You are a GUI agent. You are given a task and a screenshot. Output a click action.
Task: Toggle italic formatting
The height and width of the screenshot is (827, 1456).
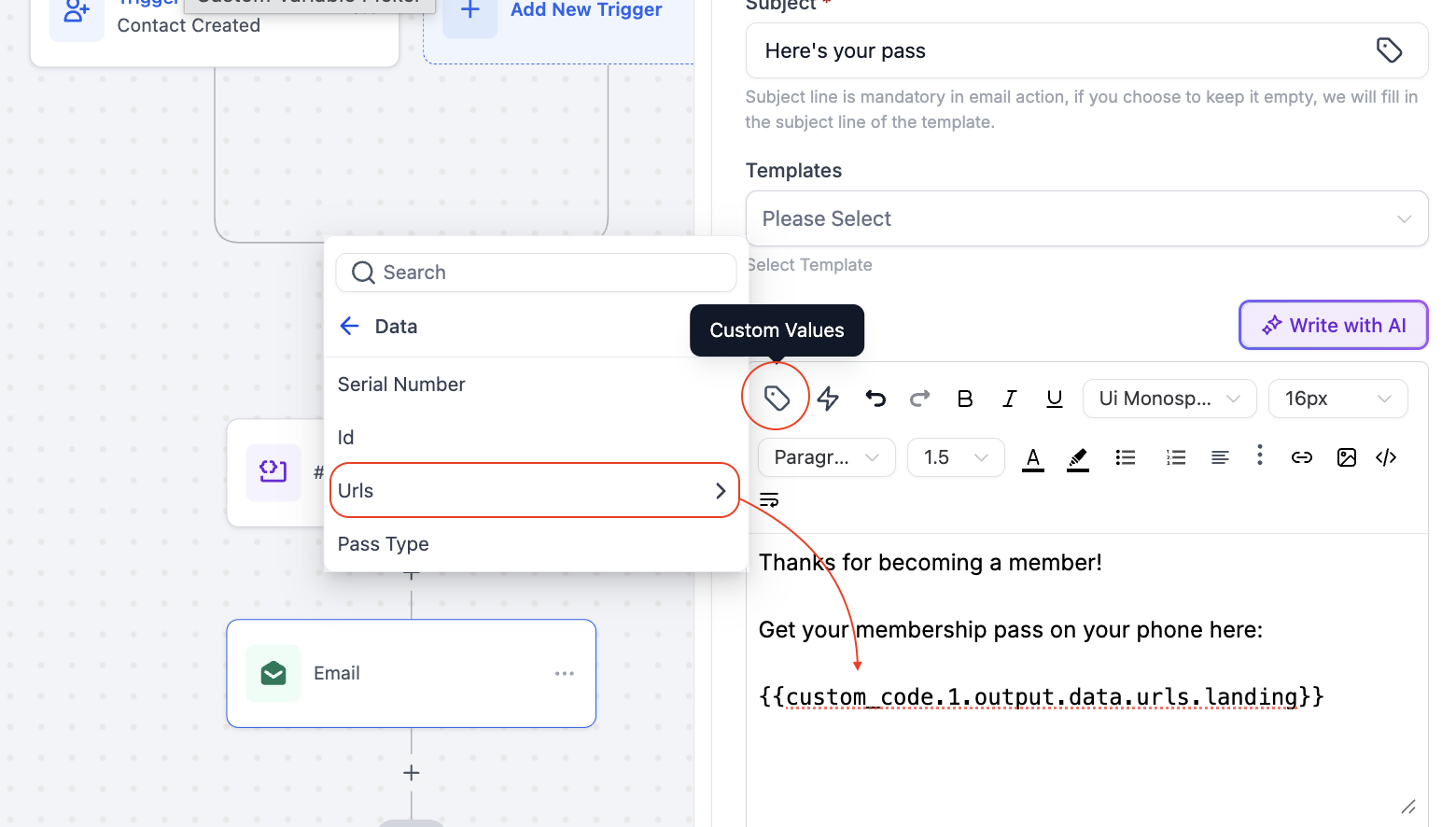click(x=1009, y=399)
